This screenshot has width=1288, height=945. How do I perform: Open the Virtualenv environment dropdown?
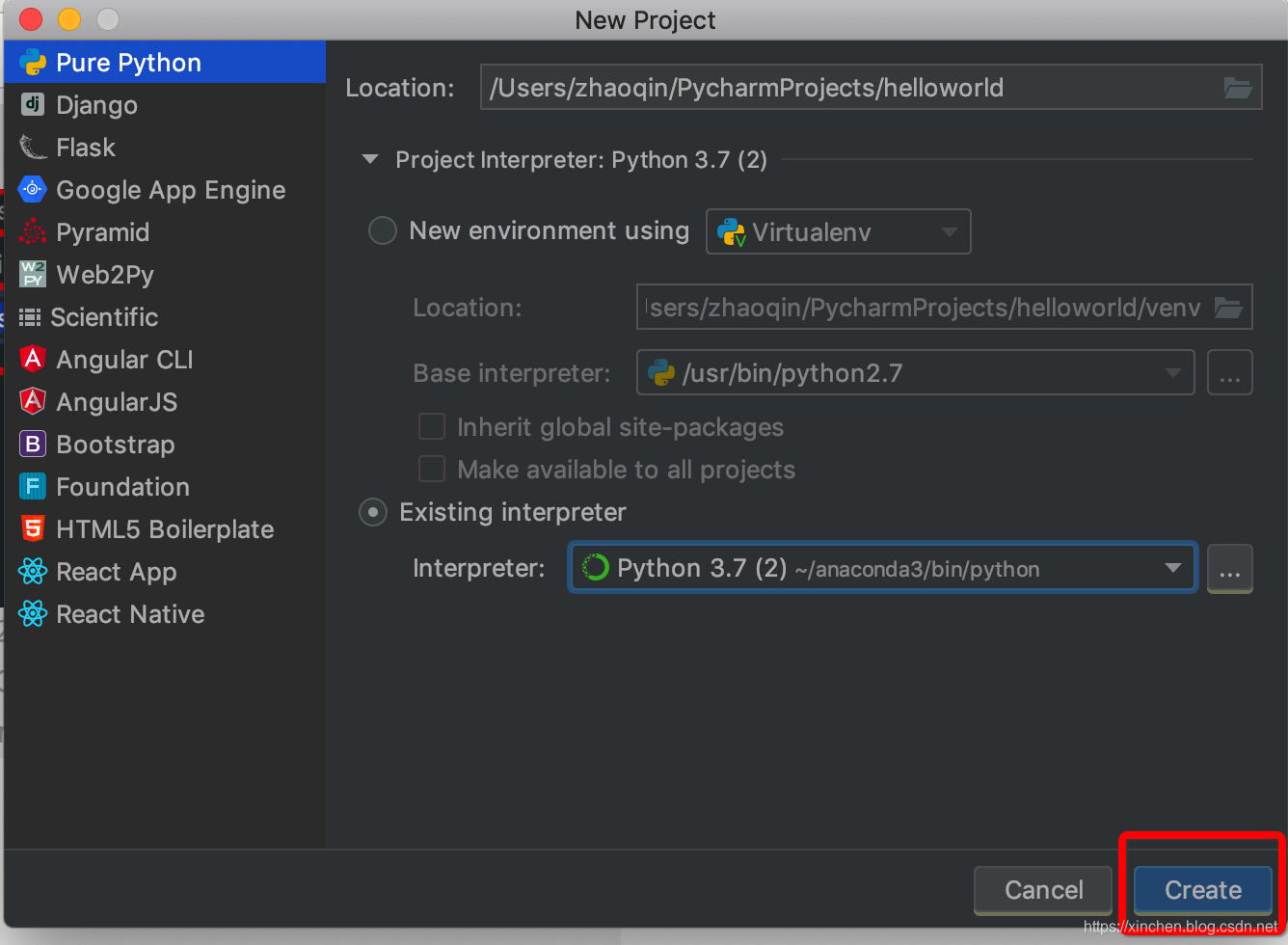[x=839, y=231]
